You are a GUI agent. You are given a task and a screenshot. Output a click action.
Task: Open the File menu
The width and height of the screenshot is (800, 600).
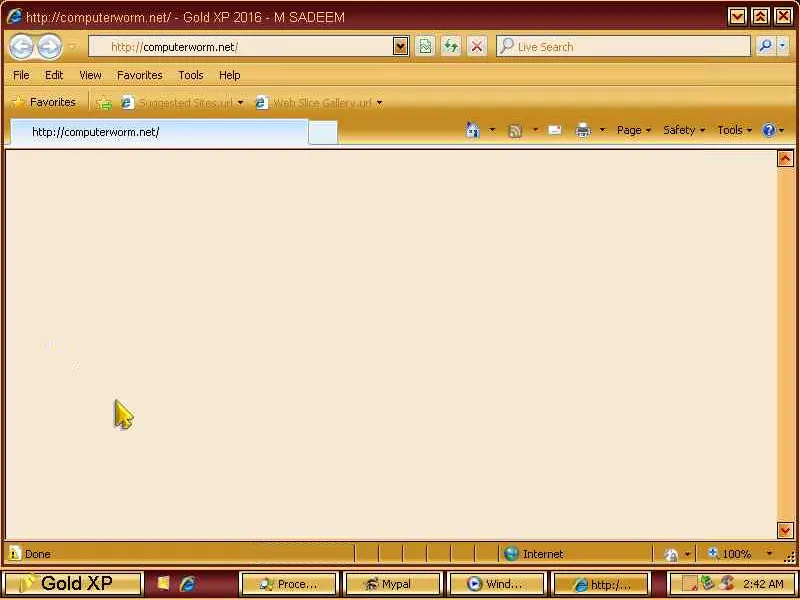coord(21,76)
